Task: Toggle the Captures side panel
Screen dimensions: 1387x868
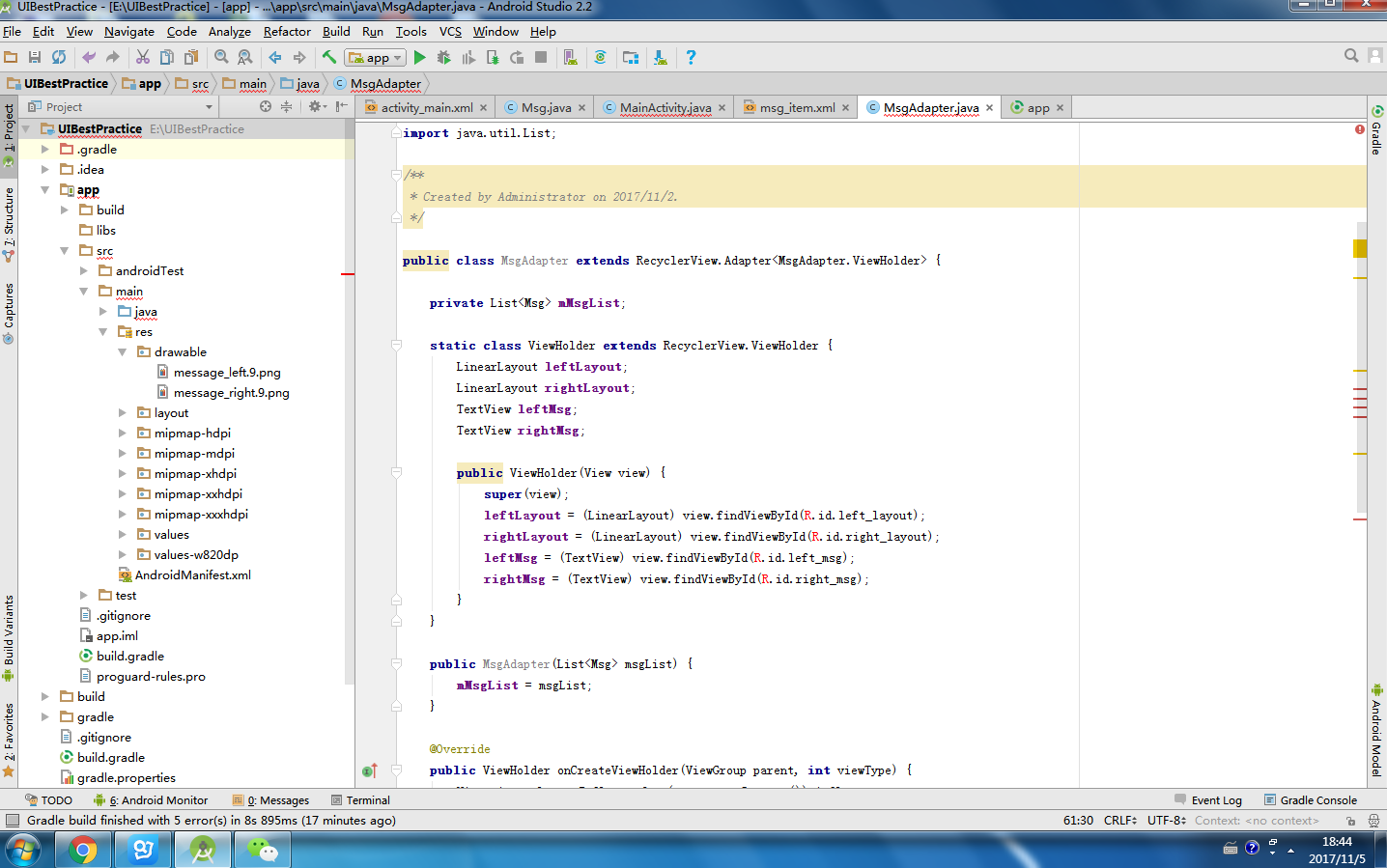Action: coord(9,313)
